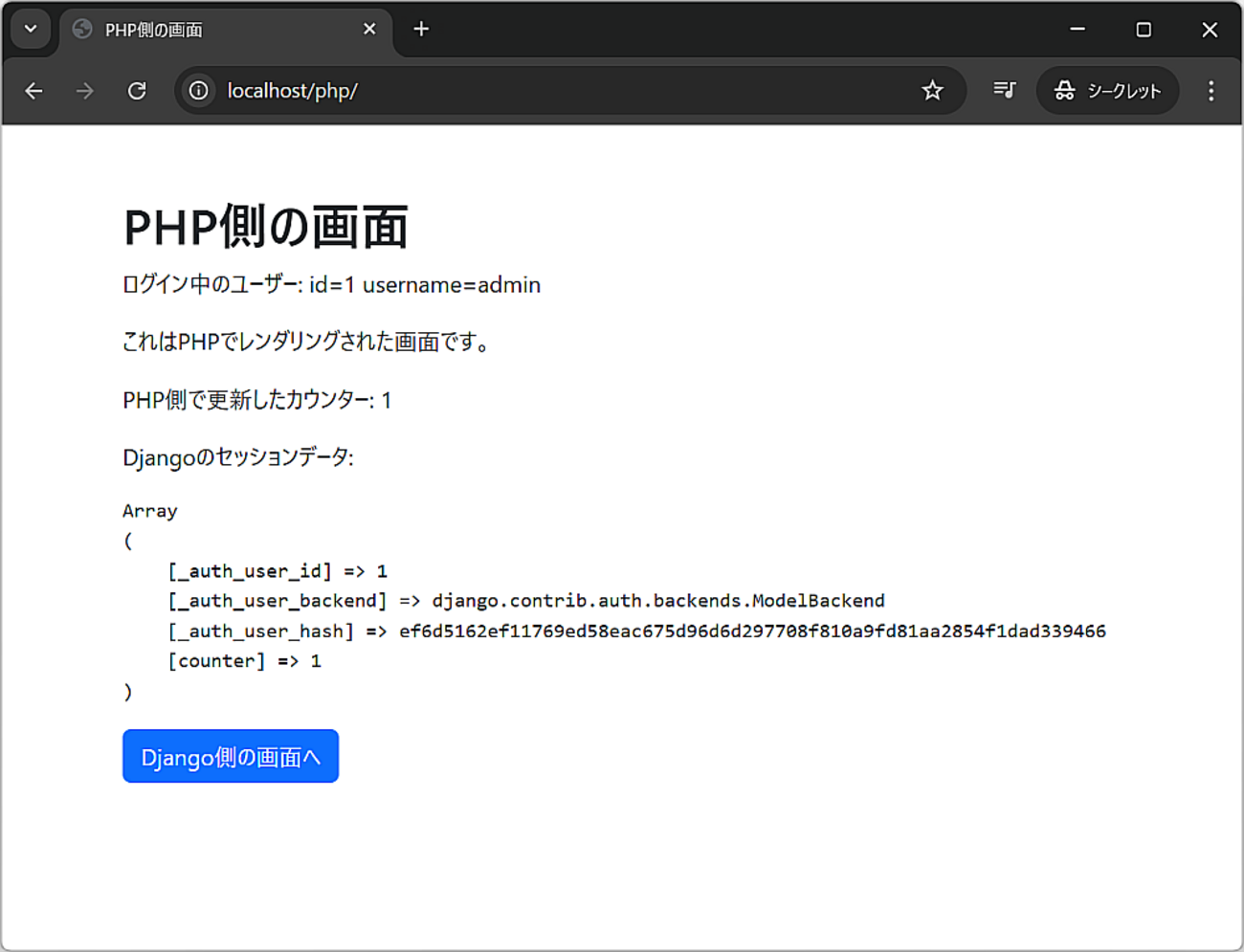Open the media control icon in toolbar

[1004, 90]
